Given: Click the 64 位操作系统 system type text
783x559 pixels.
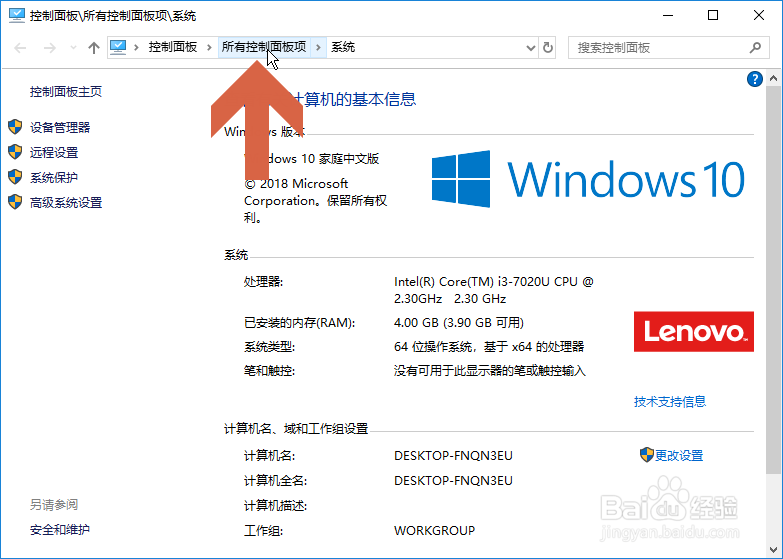Looking at the screenshot, I should 489,347.
